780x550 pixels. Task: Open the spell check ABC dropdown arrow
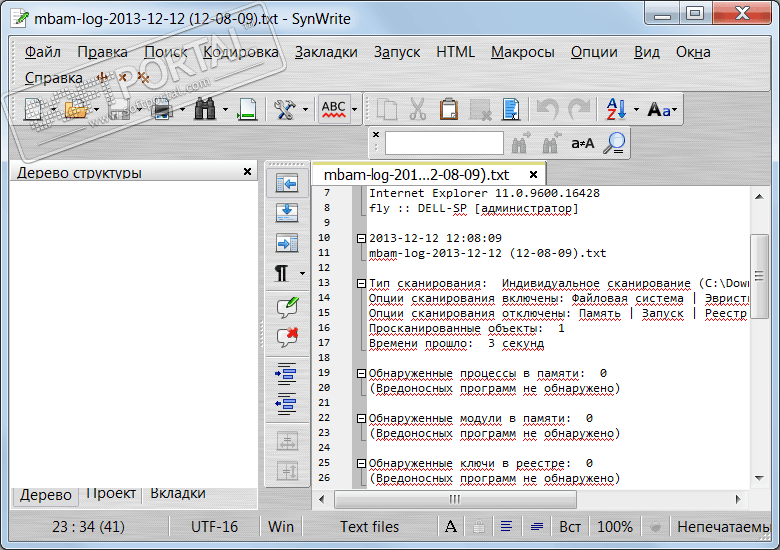click(x=354, y=109)
